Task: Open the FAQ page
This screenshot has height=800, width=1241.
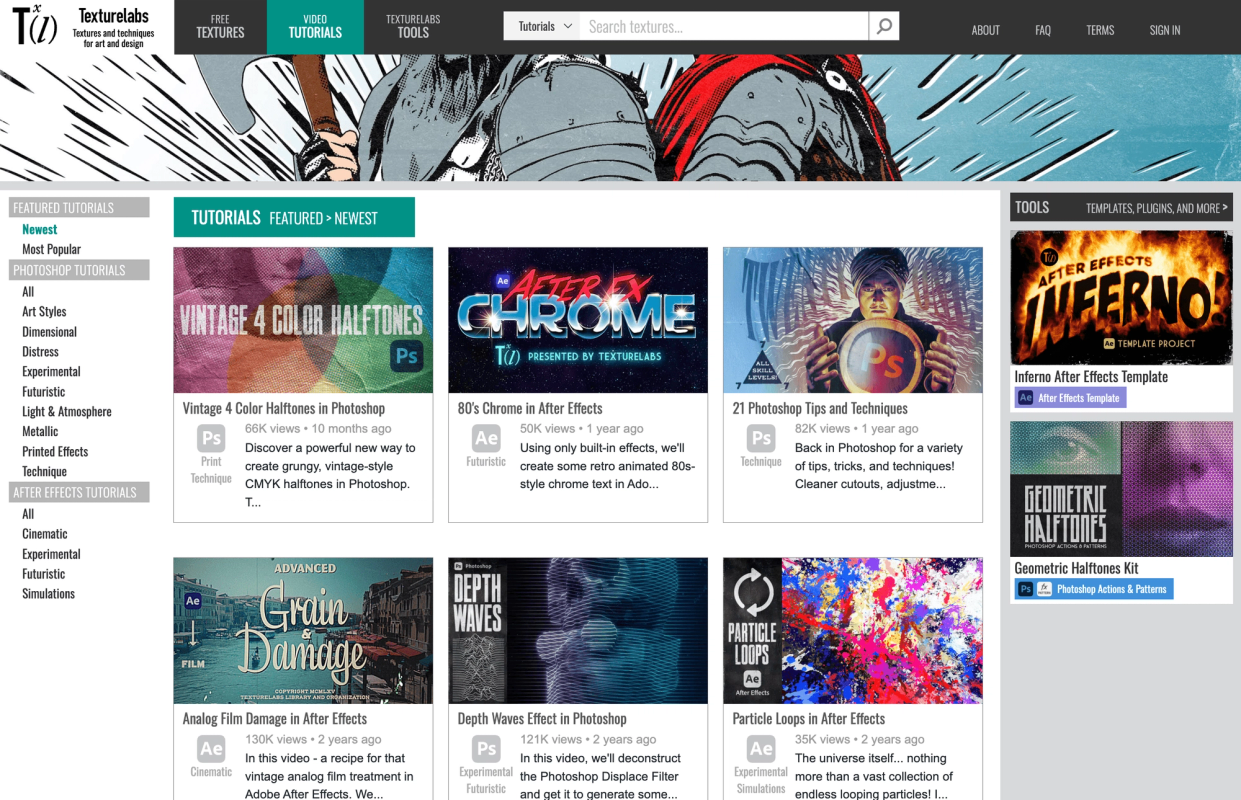Action: click(1043, 30)
